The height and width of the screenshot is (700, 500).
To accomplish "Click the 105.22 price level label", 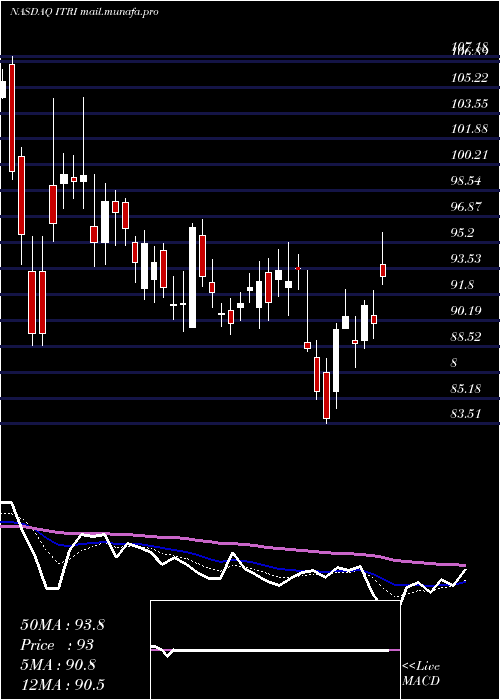I will click(469, 78).
